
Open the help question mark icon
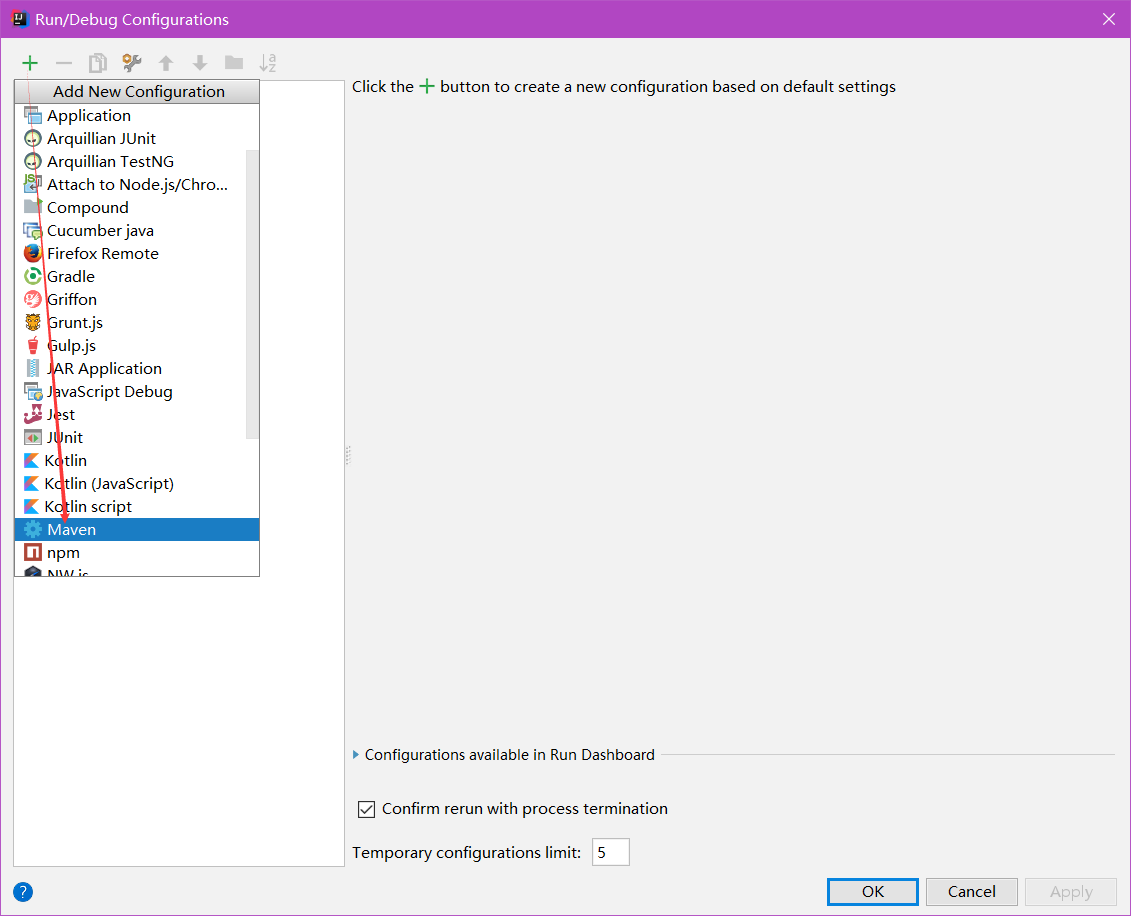pos(23,892)
